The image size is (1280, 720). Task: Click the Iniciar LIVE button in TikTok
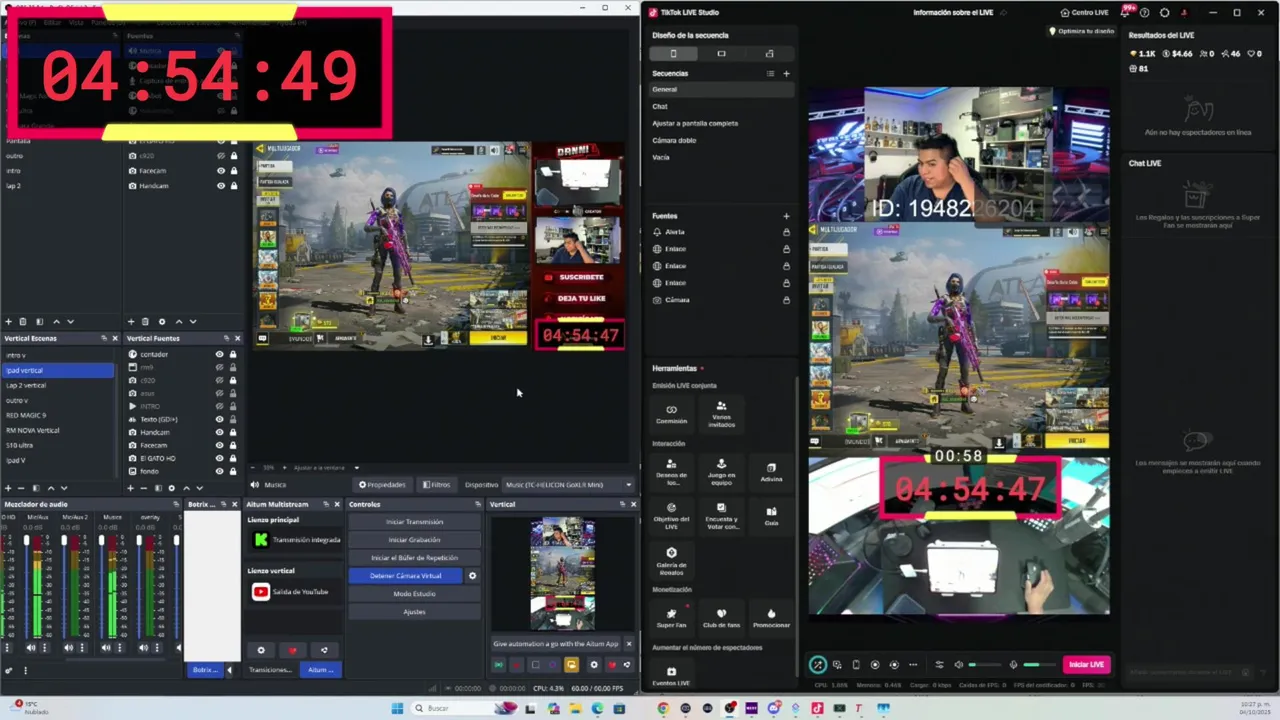[1087, 665]
